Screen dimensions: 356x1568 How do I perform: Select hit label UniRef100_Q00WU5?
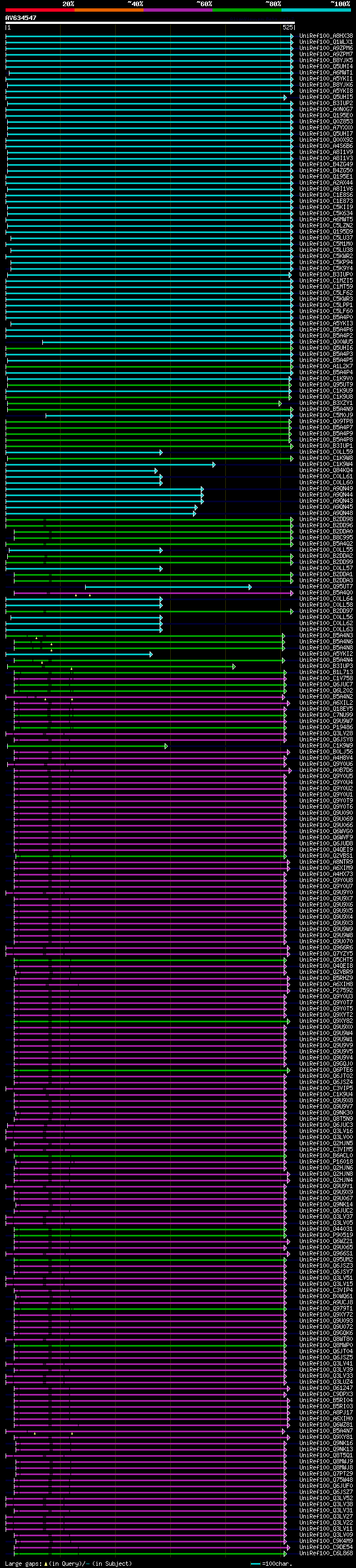pos(326,342)
